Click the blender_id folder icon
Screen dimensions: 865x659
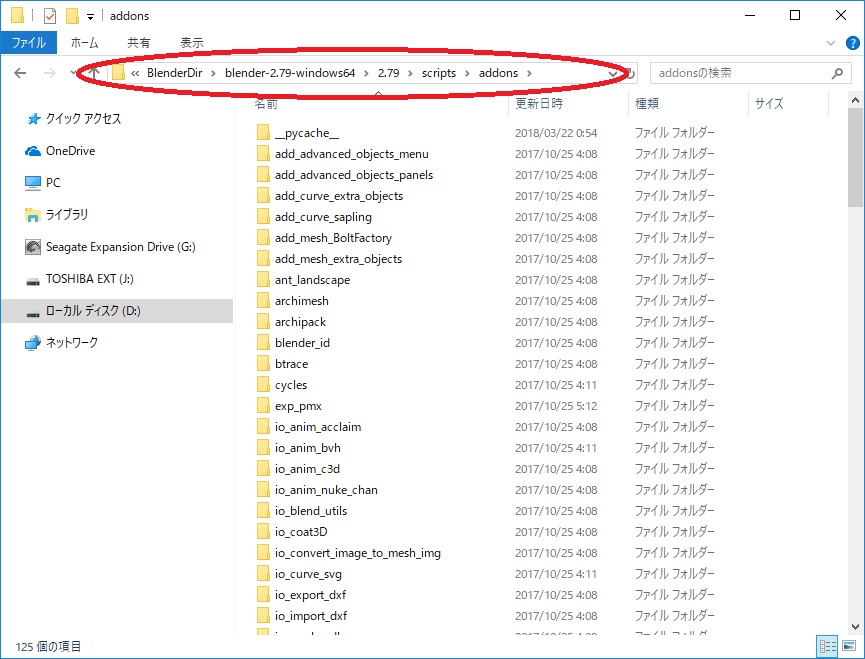click(263, 342)
